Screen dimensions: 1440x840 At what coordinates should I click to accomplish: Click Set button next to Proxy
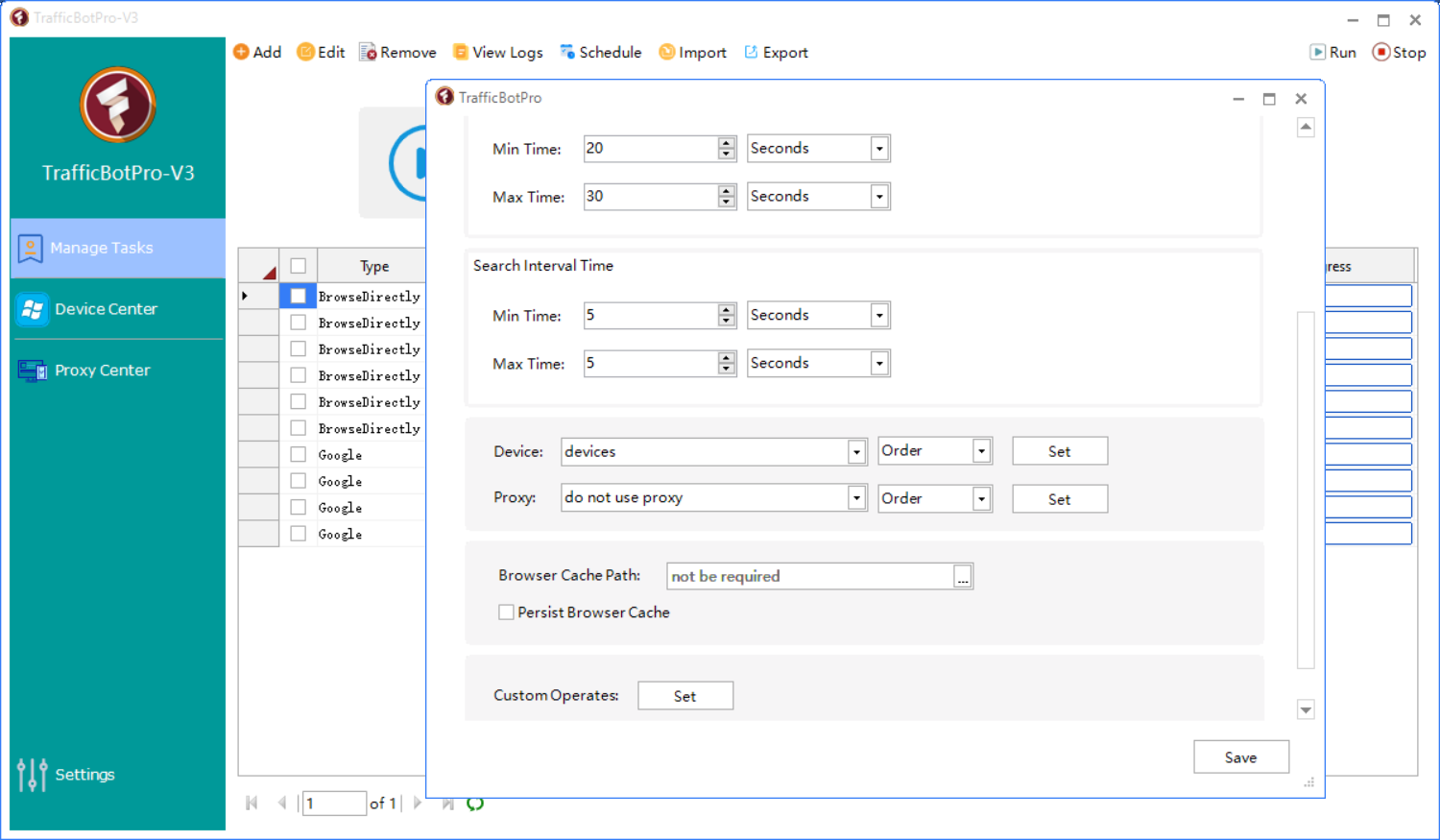pyautogui.click(x=1060, y=499)
